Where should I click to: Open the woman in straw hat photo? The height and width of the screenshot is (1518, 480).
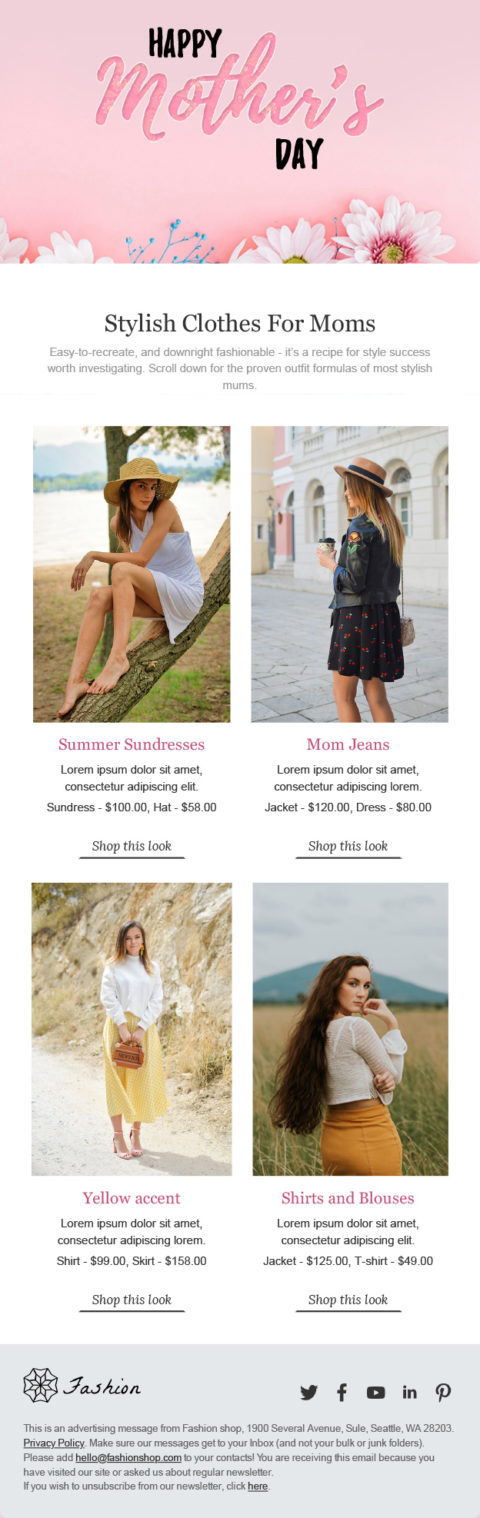tap(131, 574)
